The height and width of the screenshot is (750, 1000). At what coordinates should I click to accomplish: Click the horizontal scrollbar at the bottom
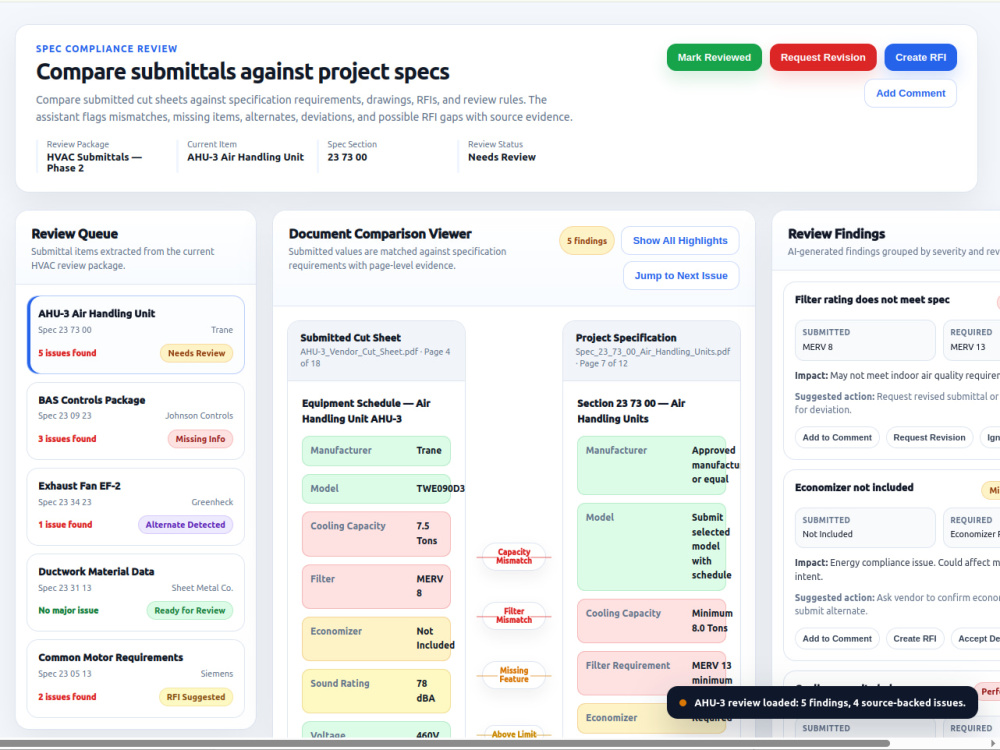pos(445,744)
